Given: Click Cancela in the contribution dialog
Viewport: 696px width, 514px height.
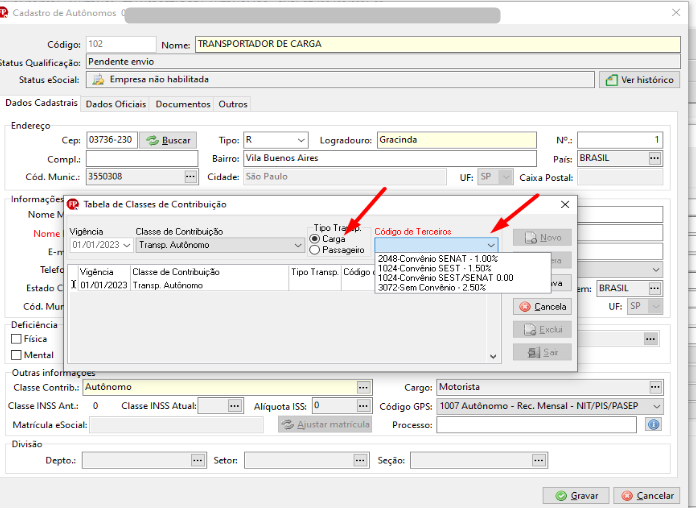Looking at the screenshot, I should [x=542, y=307].
